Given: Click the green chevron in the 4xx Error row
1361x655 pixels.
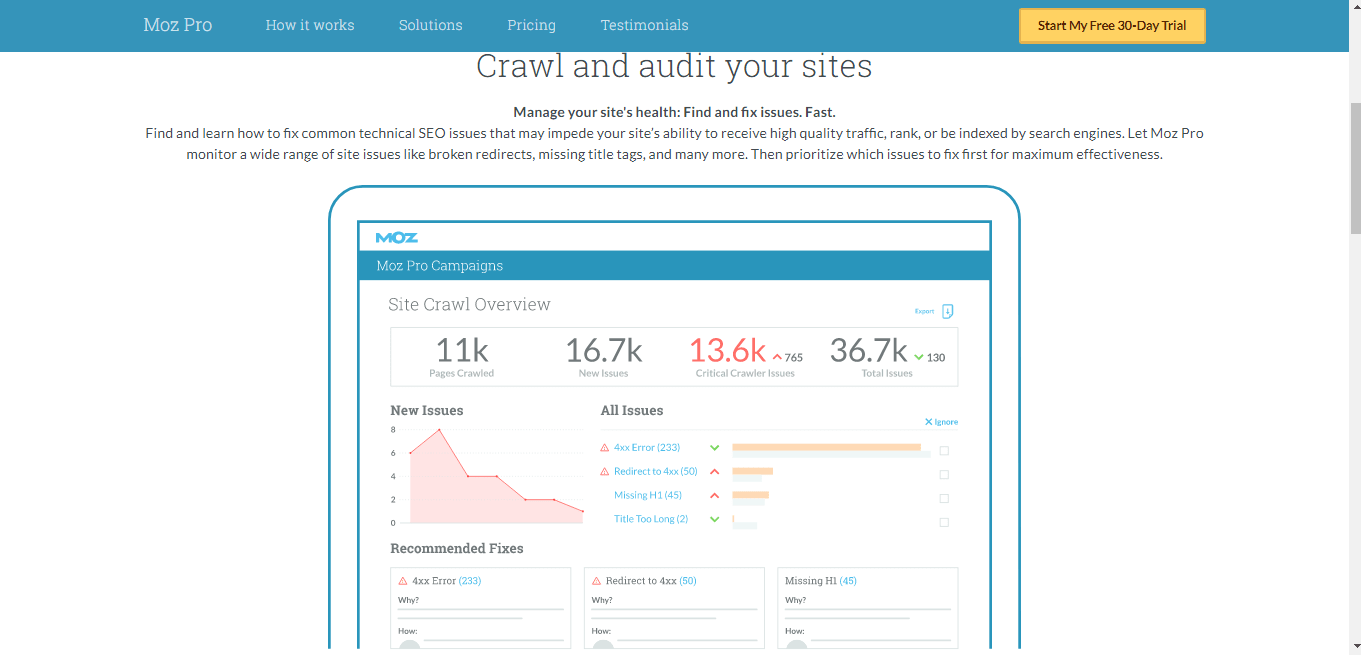Looking at the screenshot, I should 715,448.
